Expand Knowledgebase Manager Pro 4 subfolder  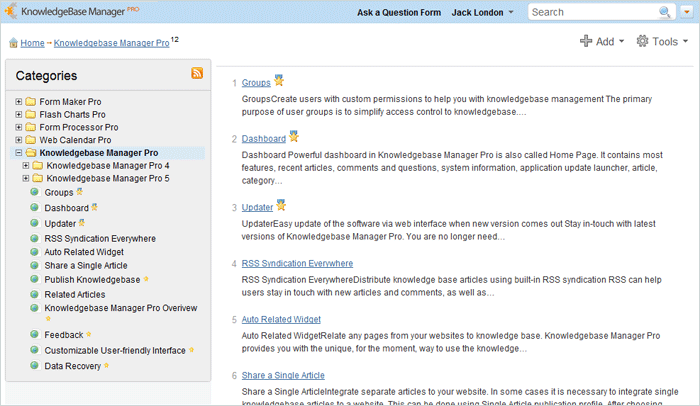pos(26,166)
